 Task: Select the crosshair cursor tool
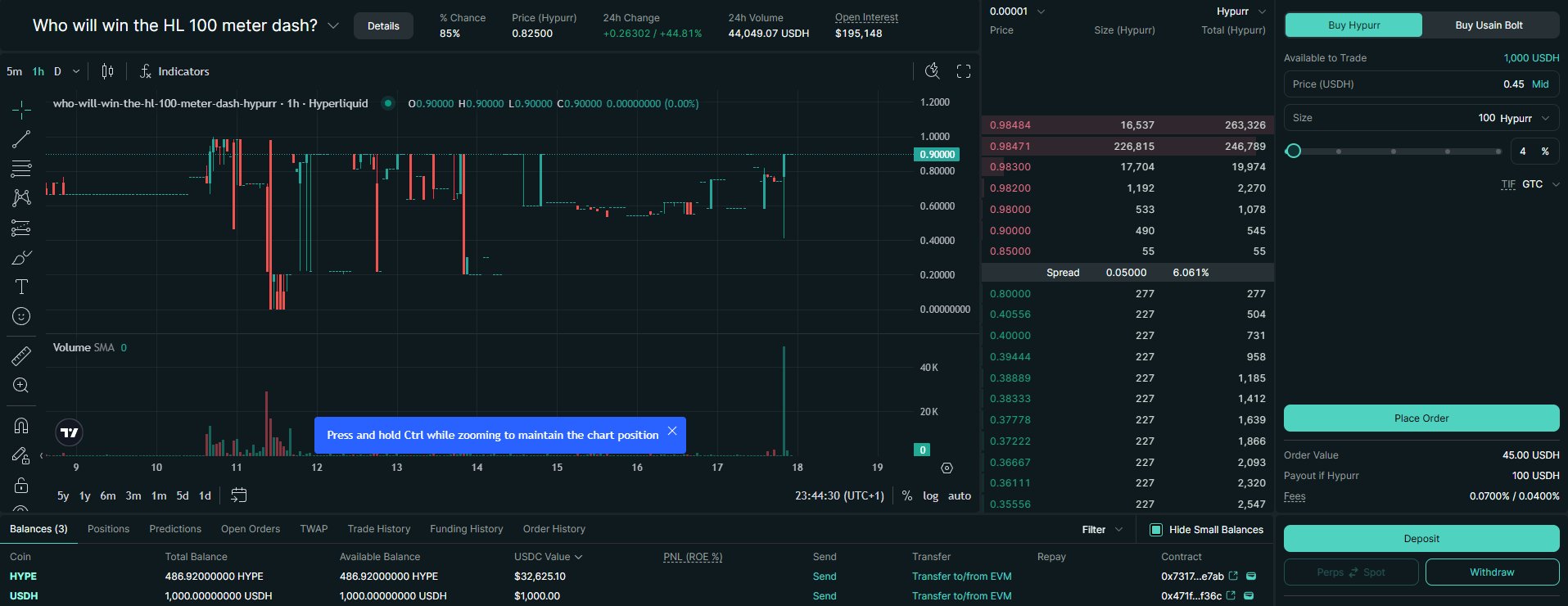pyautogui.click(x=21, y=109)
